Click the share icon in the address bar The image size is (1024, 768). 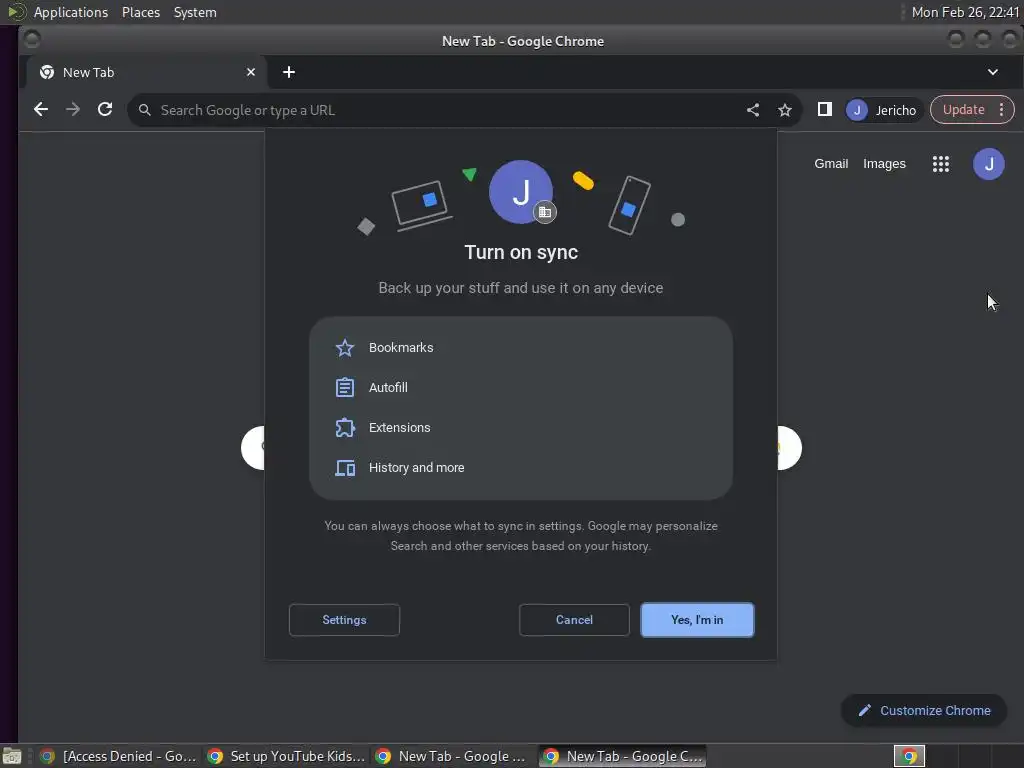point(753,110)
